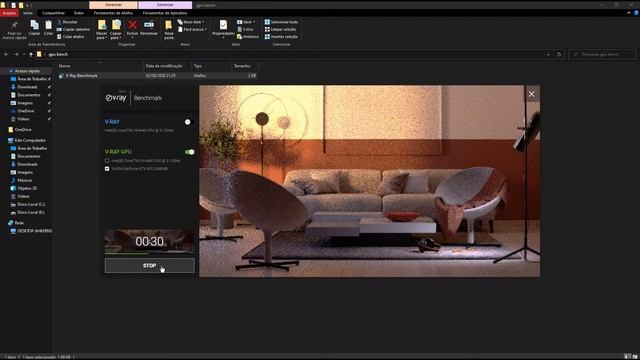Click the 00:30 timer thumbnail
Screen dimensions: 640x360
[149, 241]
